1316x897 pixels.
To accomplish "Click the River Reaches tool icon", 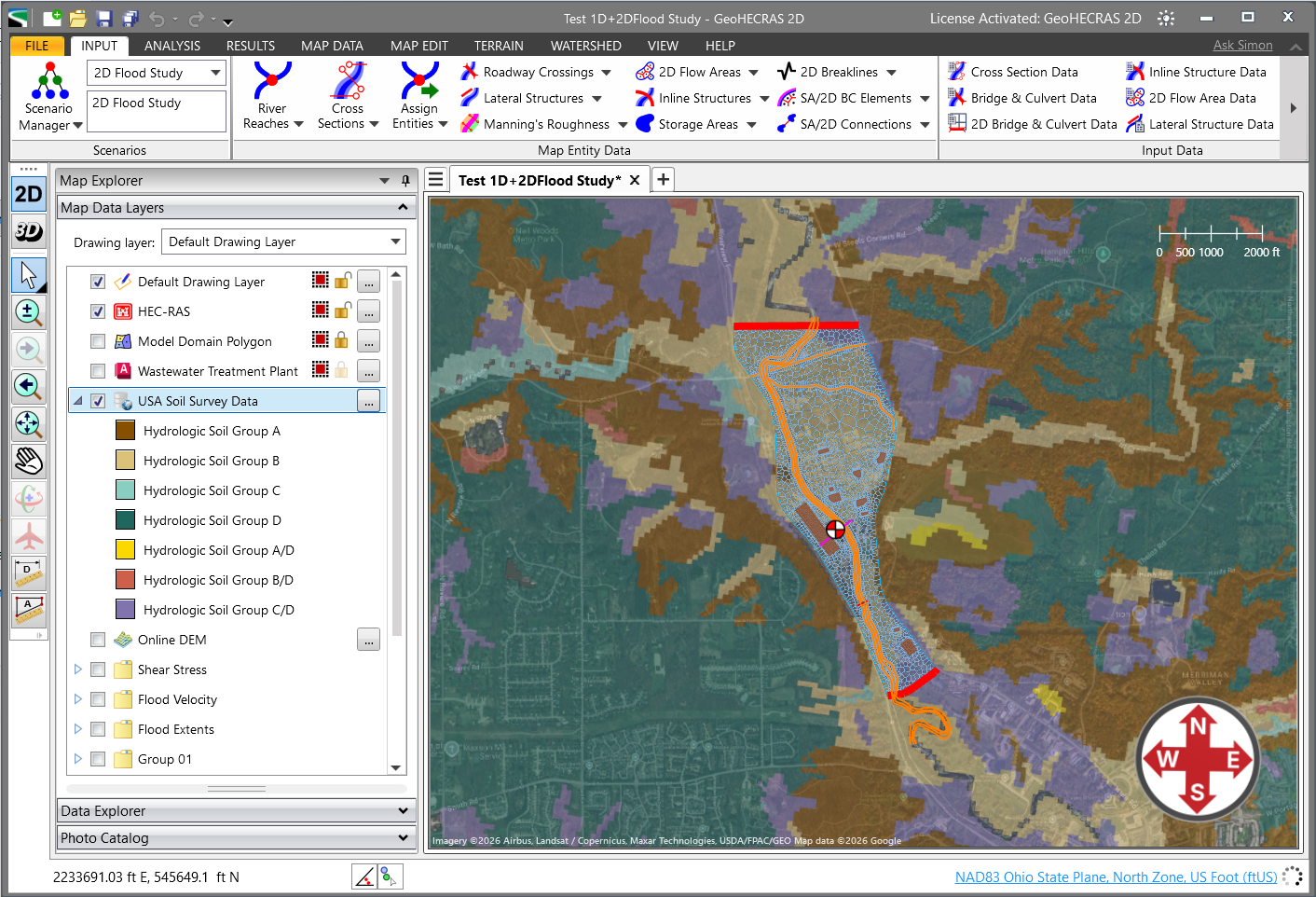I will (272, 80).
